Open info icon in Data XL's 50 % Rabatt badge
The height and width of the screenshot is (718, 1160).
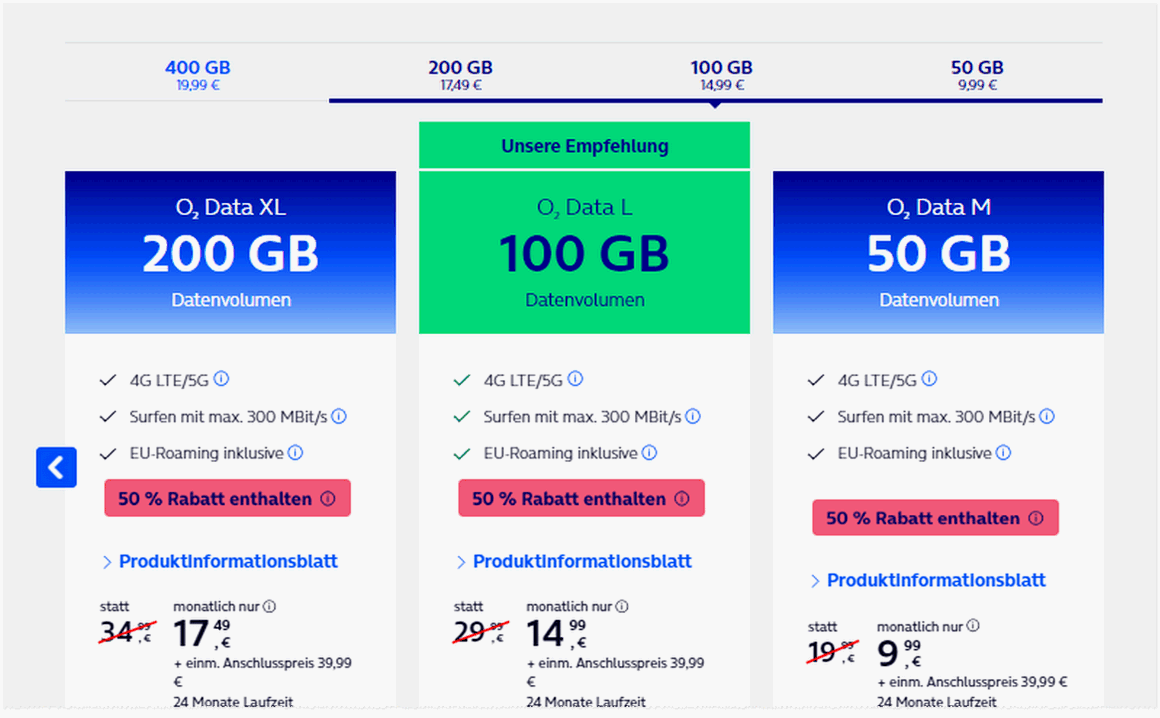pos(330,497)
